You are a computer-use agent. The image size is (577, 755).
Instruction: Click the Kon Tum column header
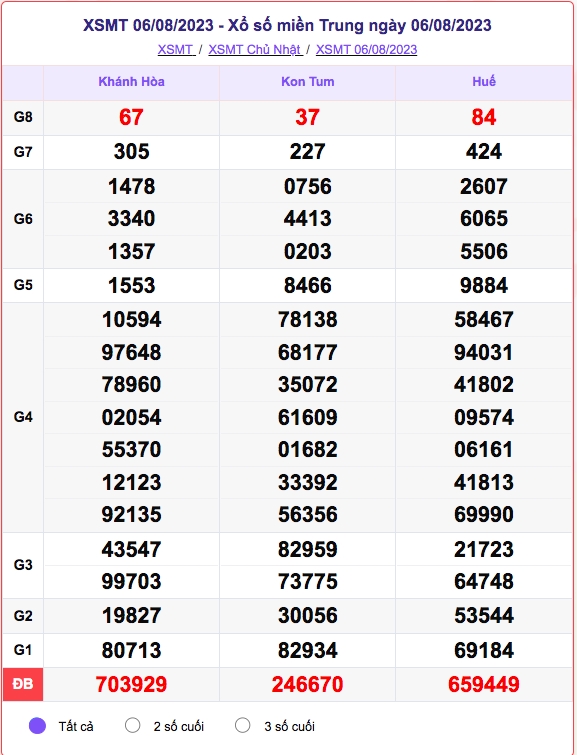[307, 81]
